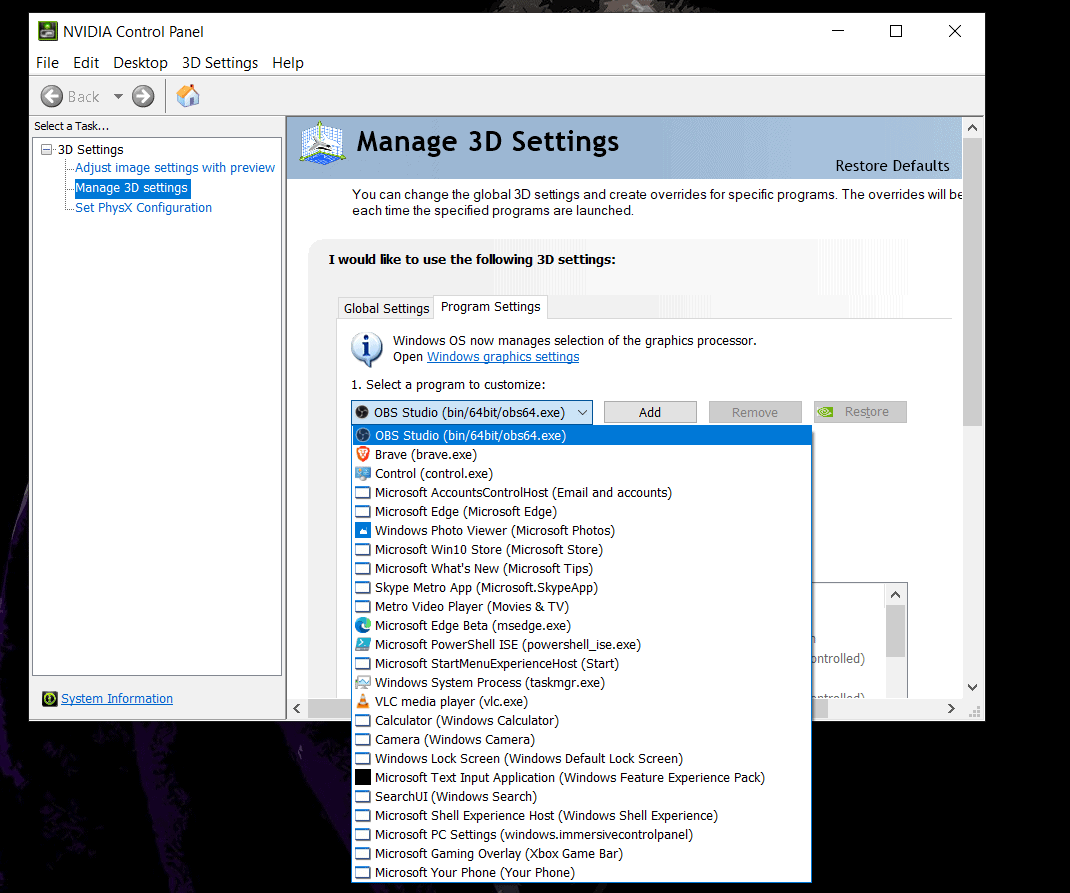This screenshot has height=893, width=1070.
Task: Select Manage 3D settings in task tree
Action: [x=132, y=188]
